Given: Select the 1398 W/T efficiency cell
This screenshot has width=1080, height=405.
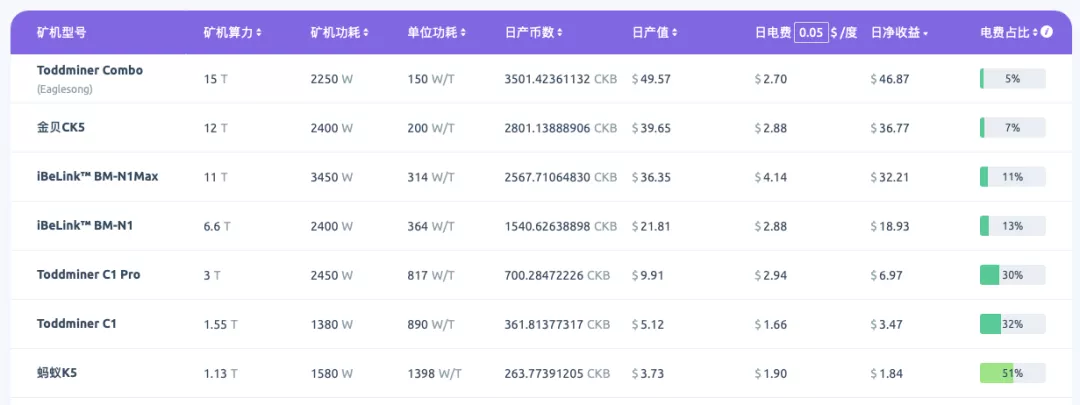Looking at the screenshot, I should point(434,373).
